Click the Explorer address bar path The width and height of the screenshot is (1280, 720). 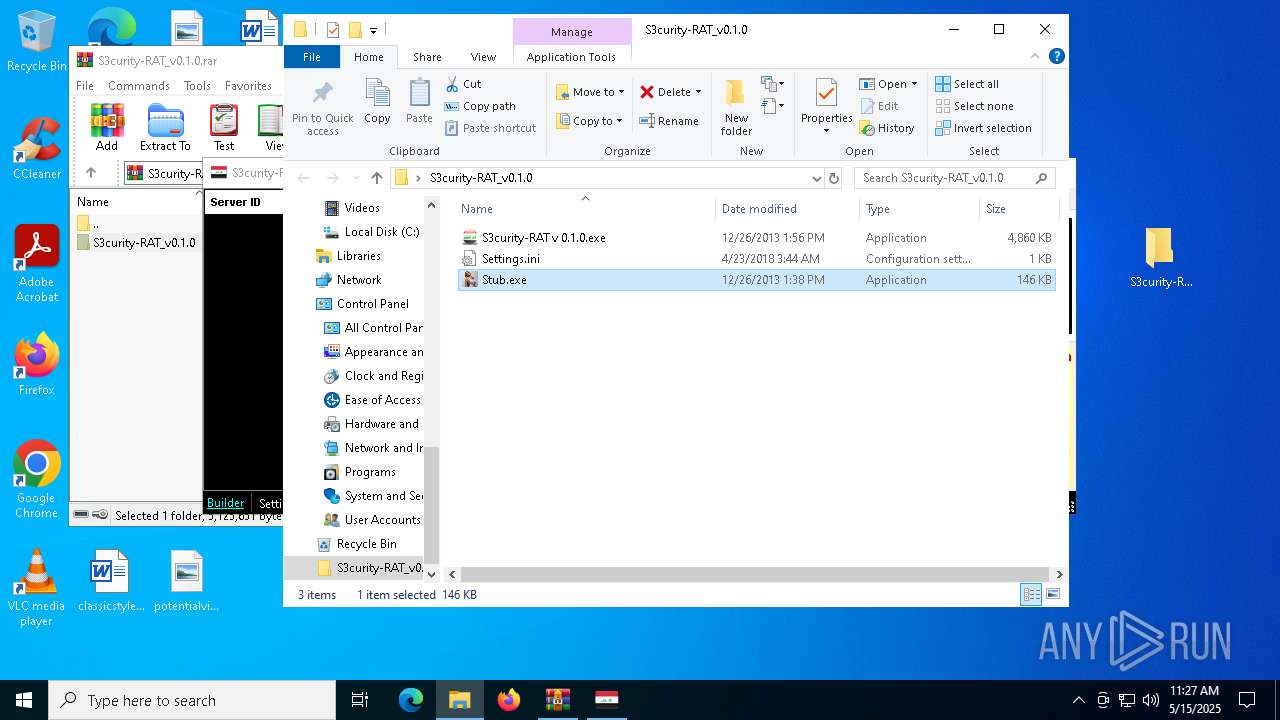(x=480, y=178)
